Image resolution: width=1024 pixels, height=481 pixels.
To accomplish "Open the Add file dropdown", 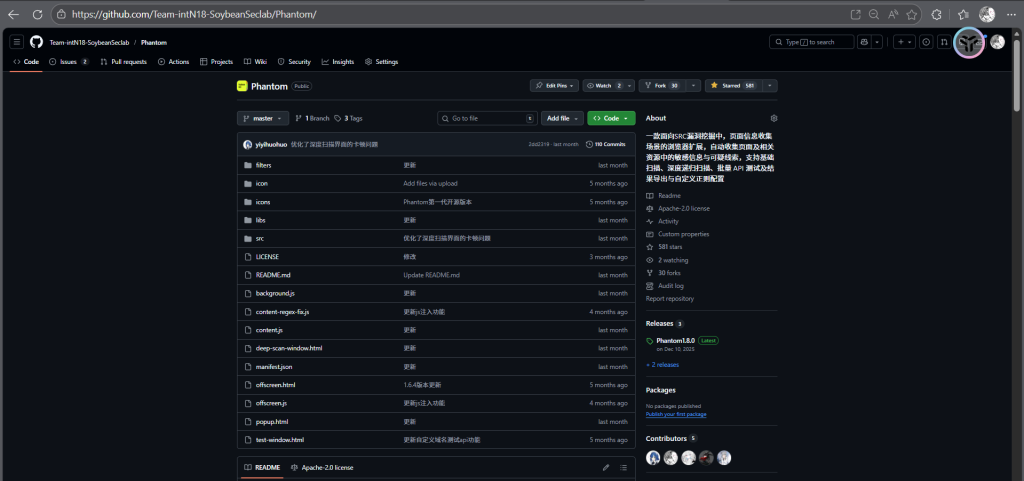I will coord(561,118).
